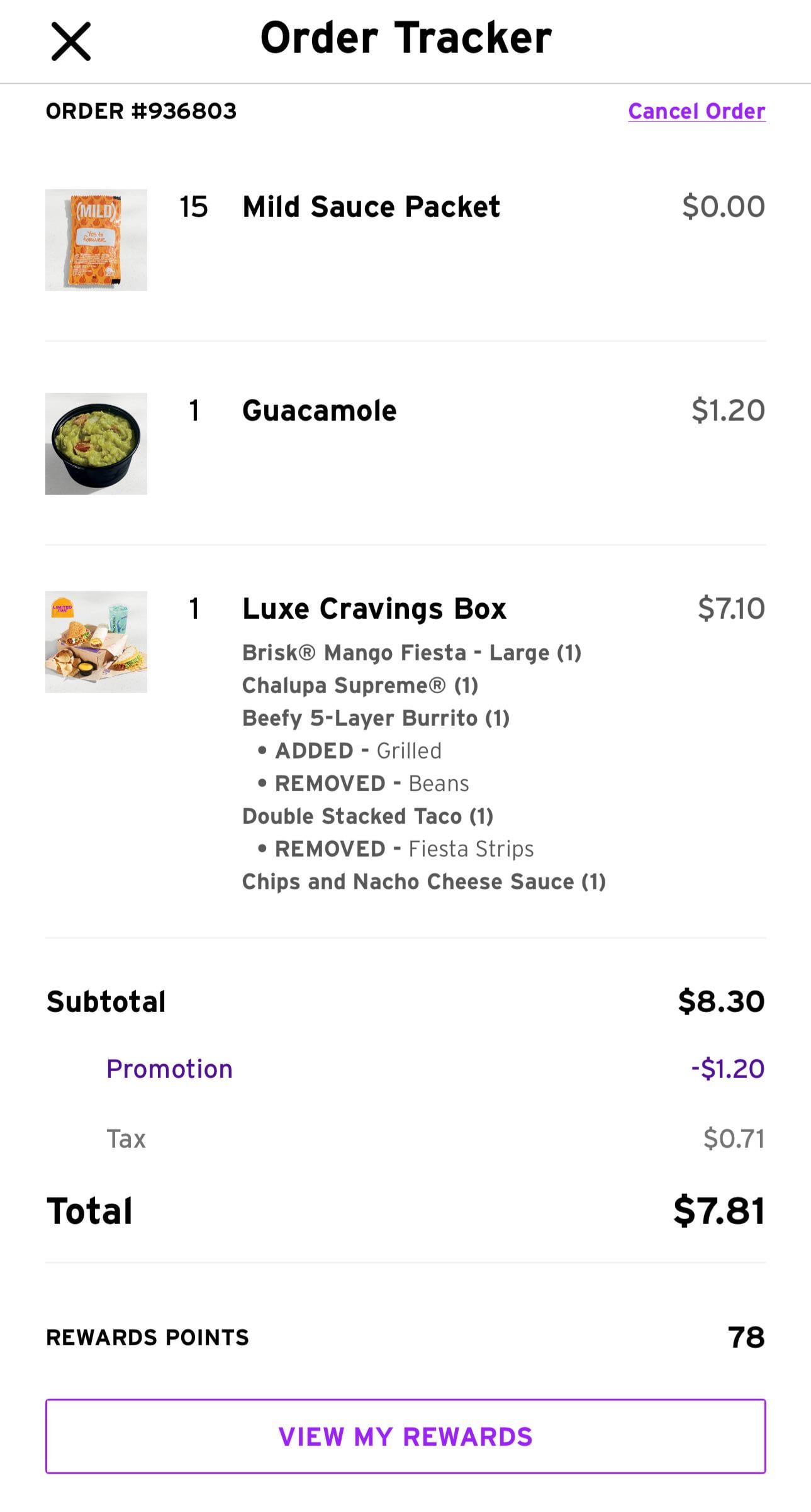
Task: Tap the Cancel Order link
Action: [696, 111]
